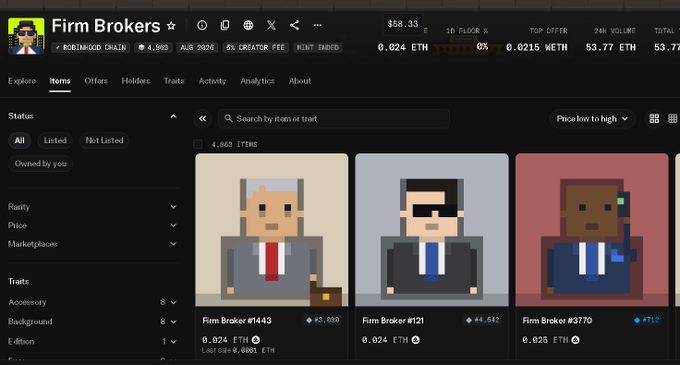The image size is (680, 365).
Task: Click the 4,863 ITEMS count label
Action: (234, 144)
